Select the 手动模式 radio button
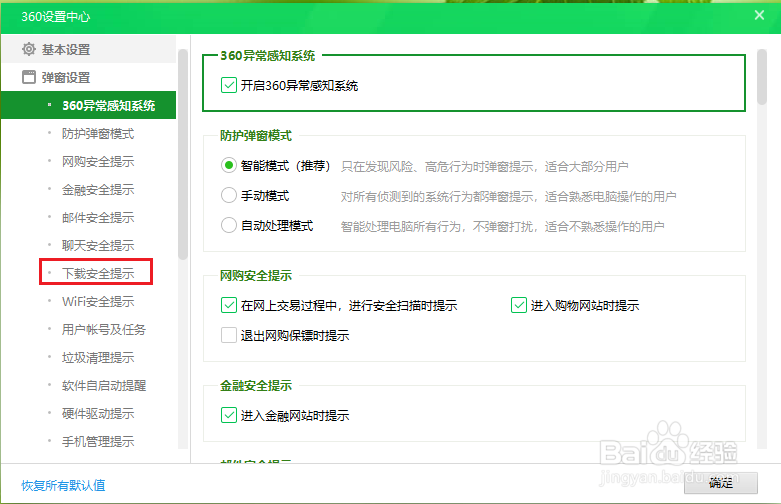Image resolution: width=781 pixels, height=504 pixels. 229,195
